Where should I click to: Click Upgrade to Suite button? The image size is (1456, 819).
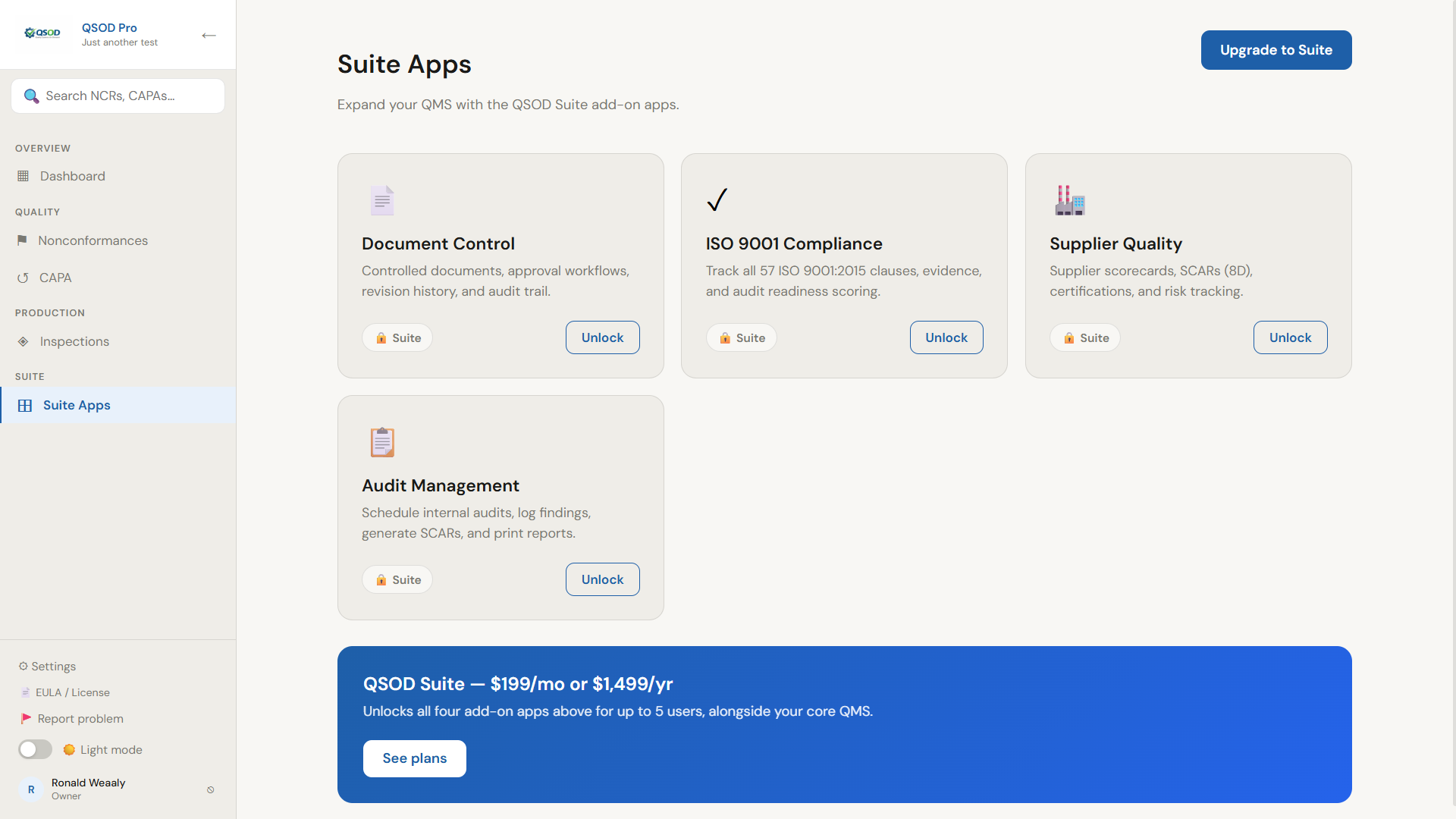tap(1276, 50)
